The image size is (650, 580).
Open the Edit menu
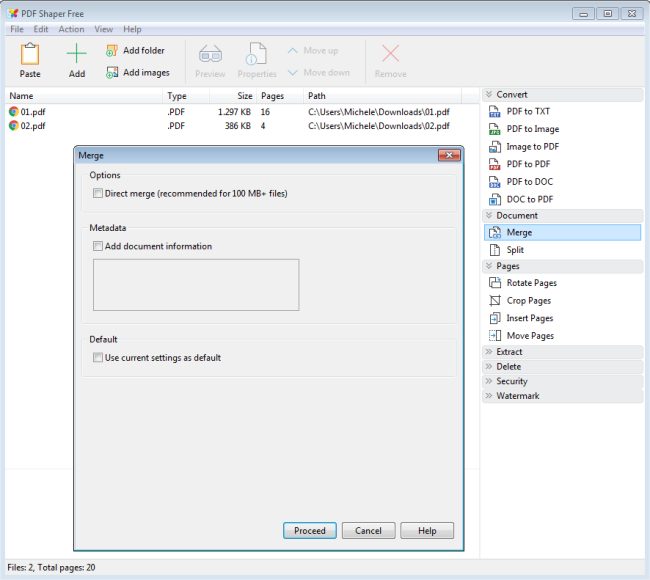tap(41, 29)
